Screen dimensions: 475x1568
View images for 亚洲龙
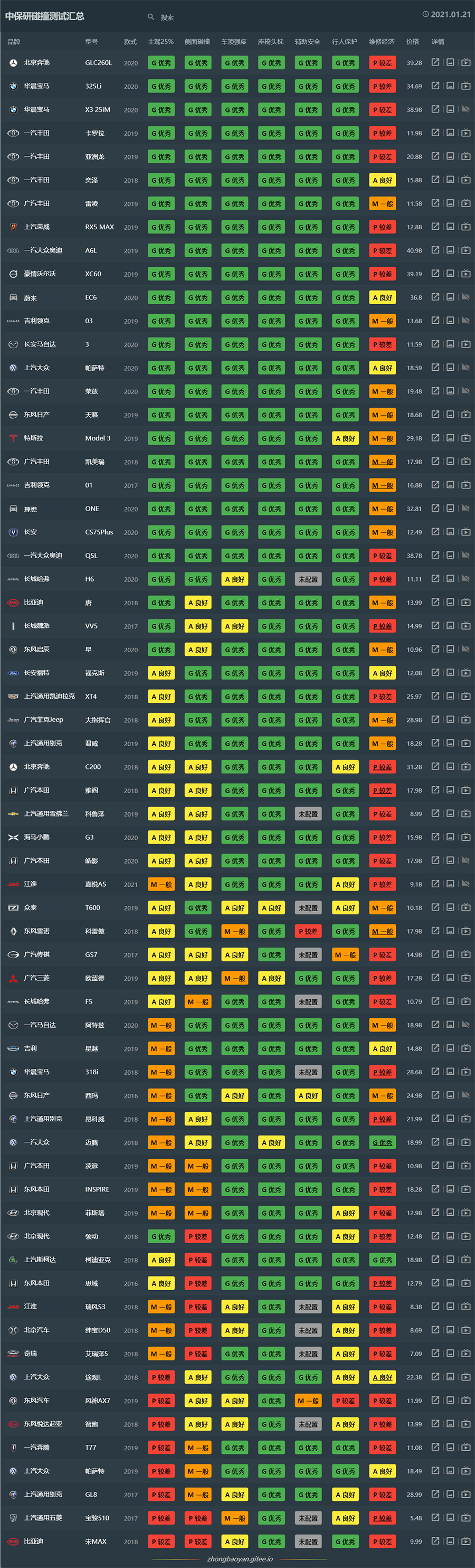(x=451, y=156)
